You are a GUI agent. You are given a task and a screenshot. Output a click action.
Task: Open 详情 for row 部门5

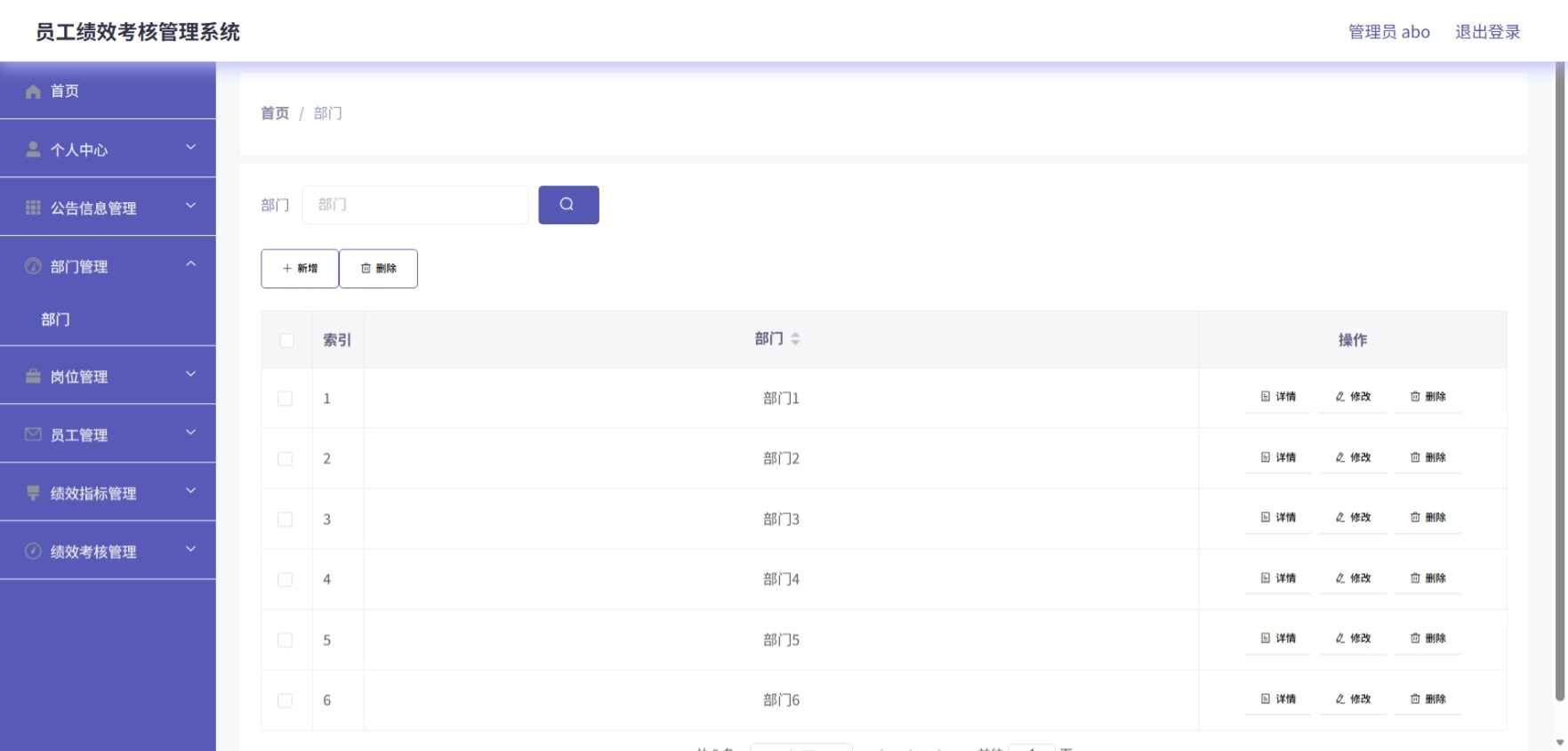[1278, 638]
